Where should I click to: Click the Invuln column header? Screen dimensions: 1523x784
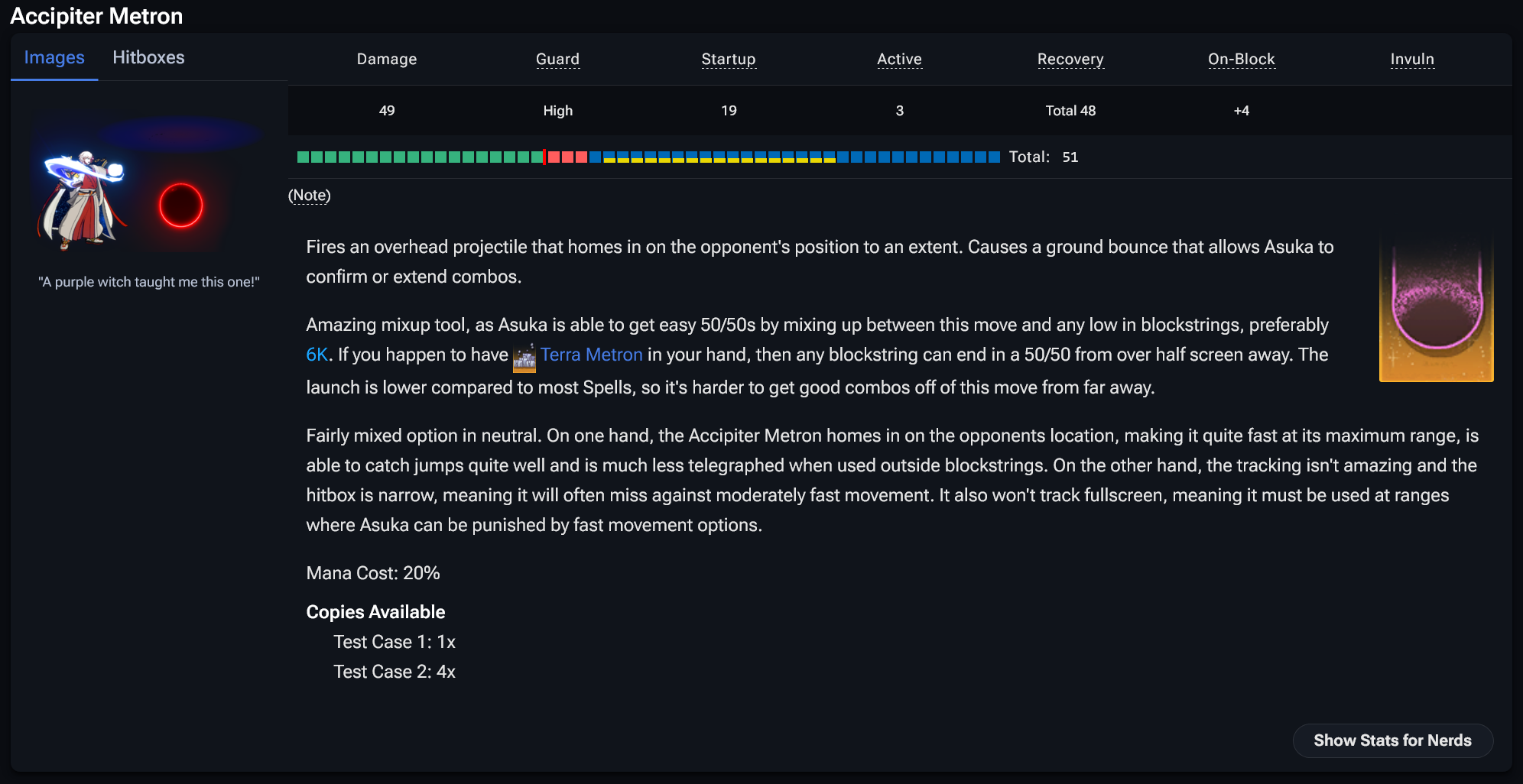(1412, 59)
